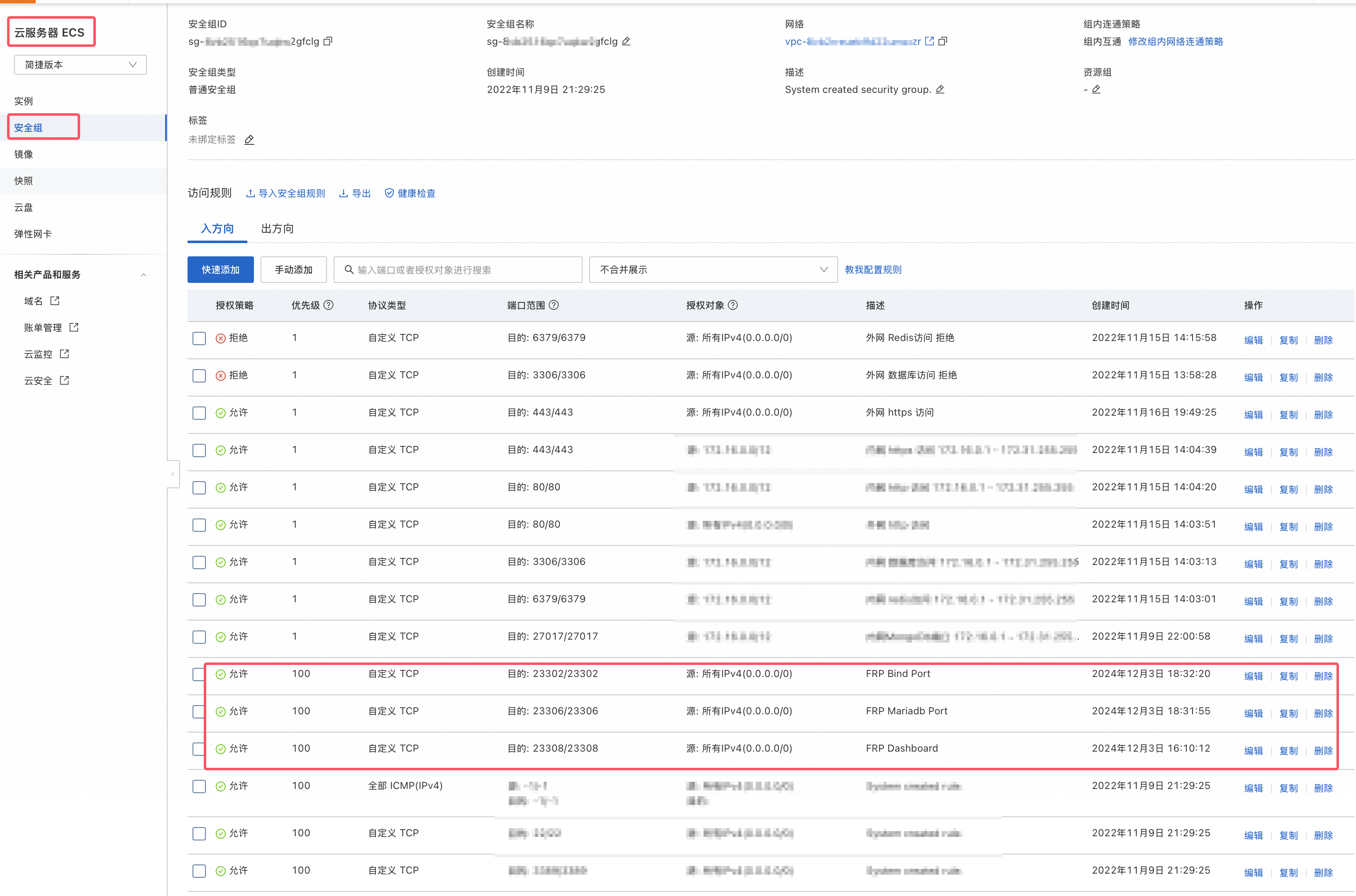
Task: Select checkbox for 3306 deny rule
Action: click(199, 375)
